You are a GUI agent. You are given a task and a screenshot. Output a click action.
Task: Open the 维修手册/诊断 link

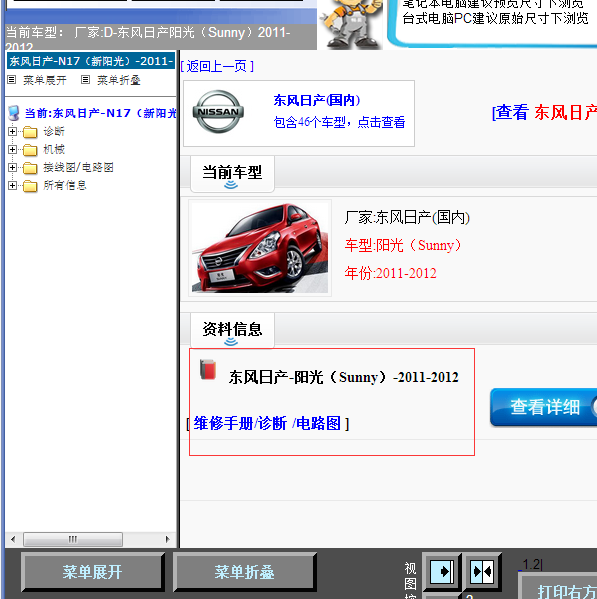click(x=240, y=424)
